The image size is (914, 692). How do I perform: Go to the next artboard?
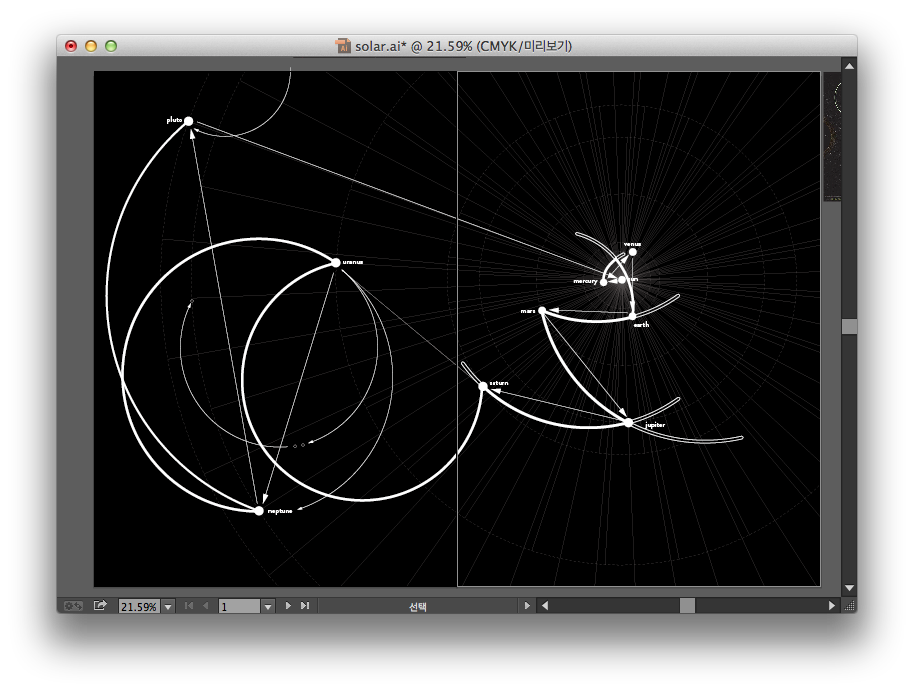coord(288,606)
